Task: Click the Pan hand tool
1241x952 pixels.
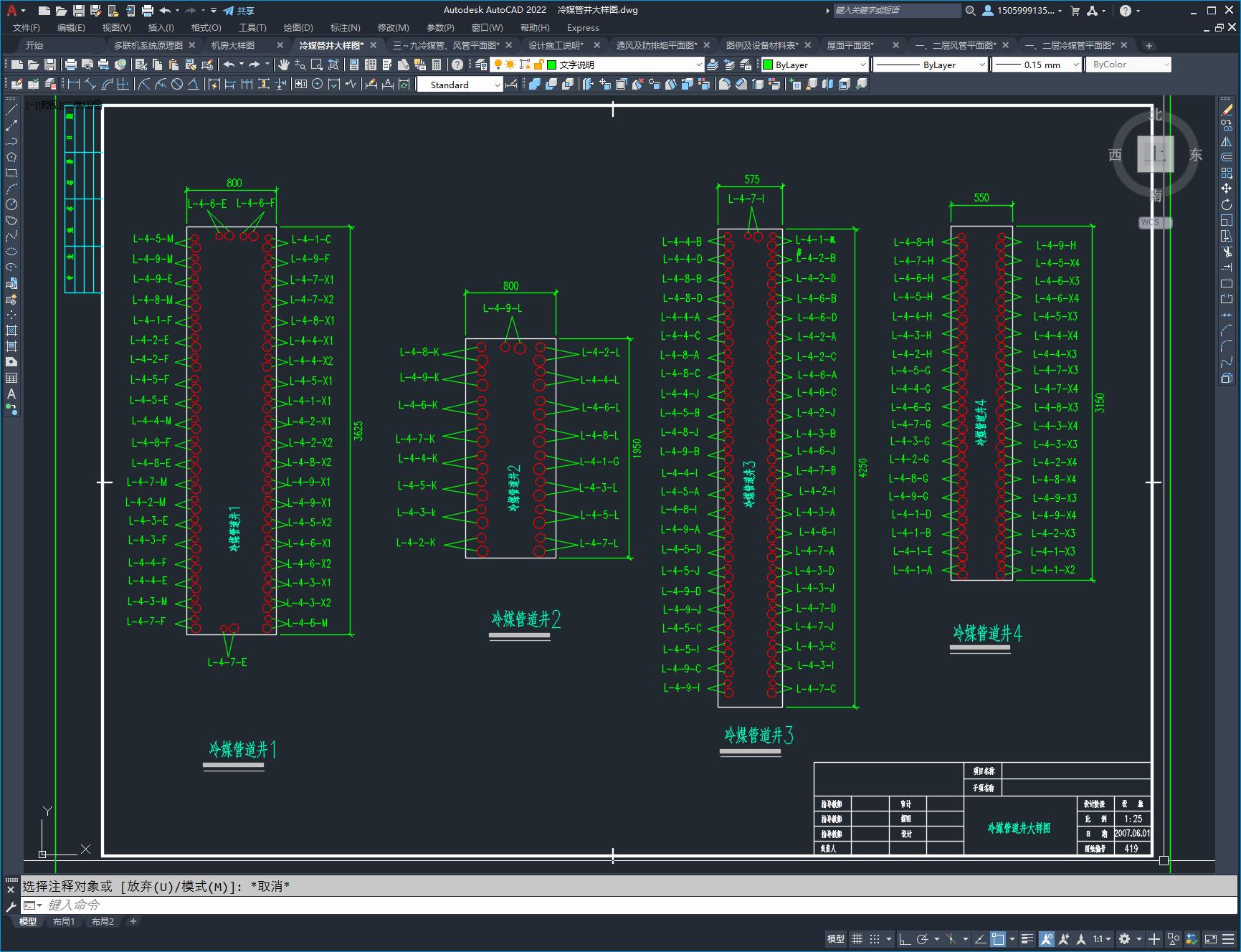Action: (x=284, y=65)
